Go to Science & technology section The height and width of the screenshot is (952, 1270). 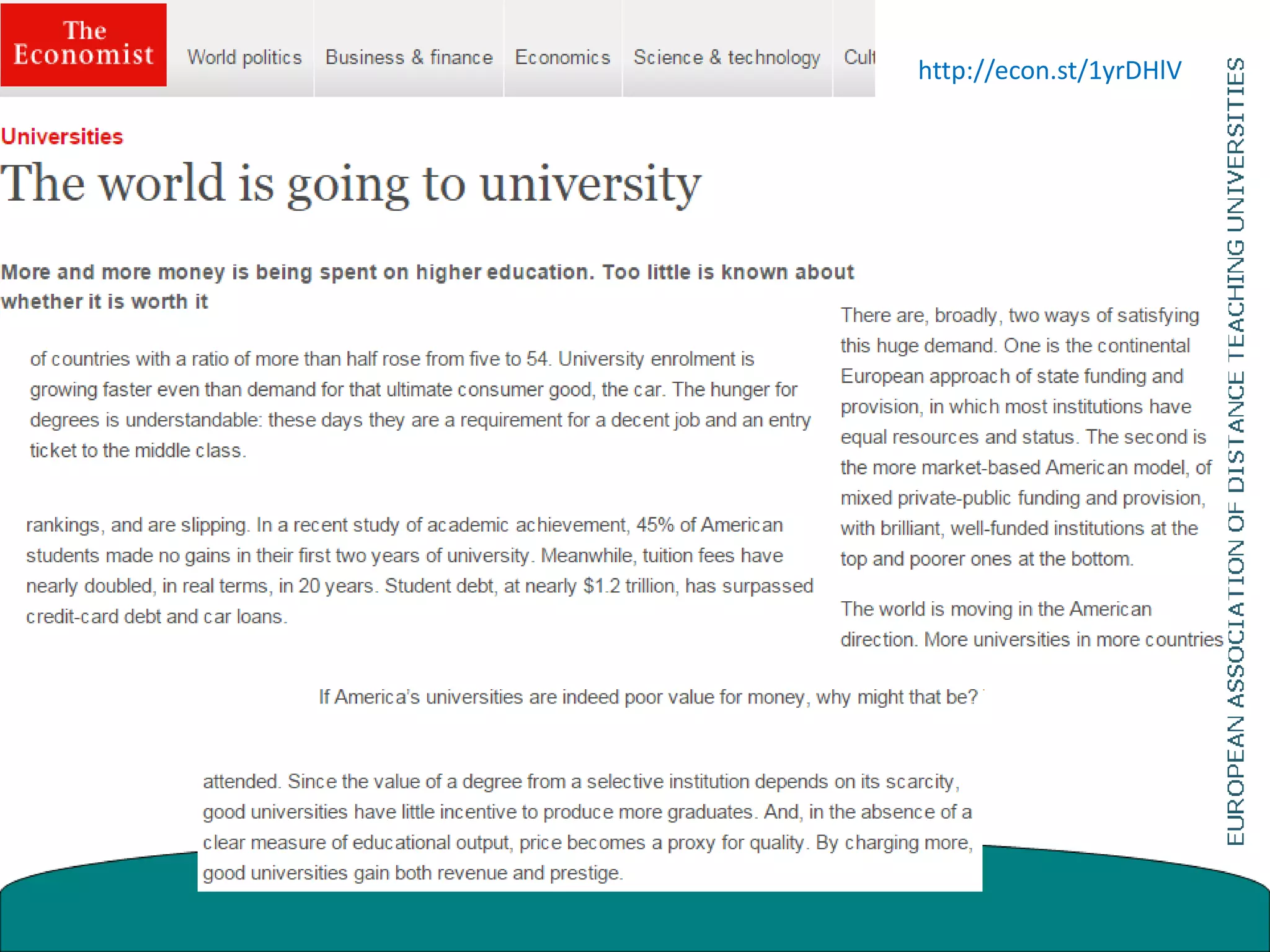(x=727, y=58)
